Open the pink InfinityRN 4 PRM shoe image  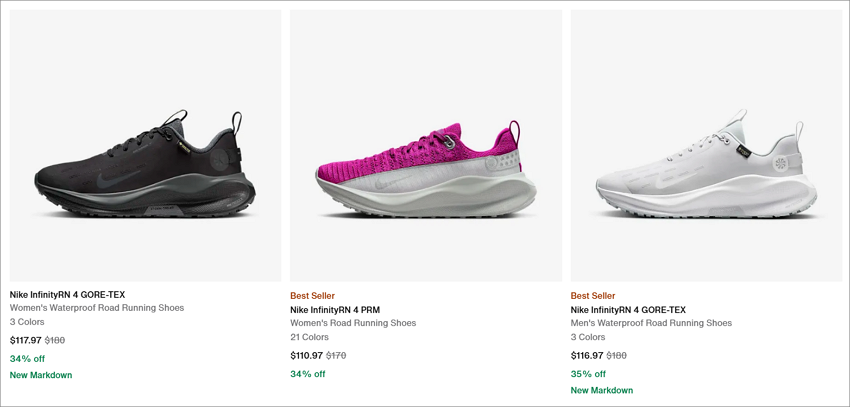(426, 145)
